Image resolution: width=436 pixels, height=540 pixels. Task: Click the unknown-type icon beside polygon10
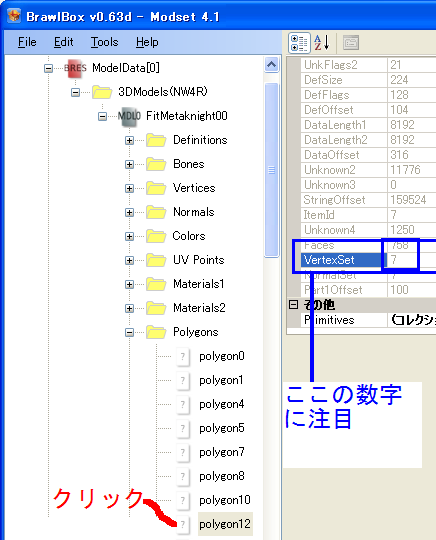(x=183, y=500)
